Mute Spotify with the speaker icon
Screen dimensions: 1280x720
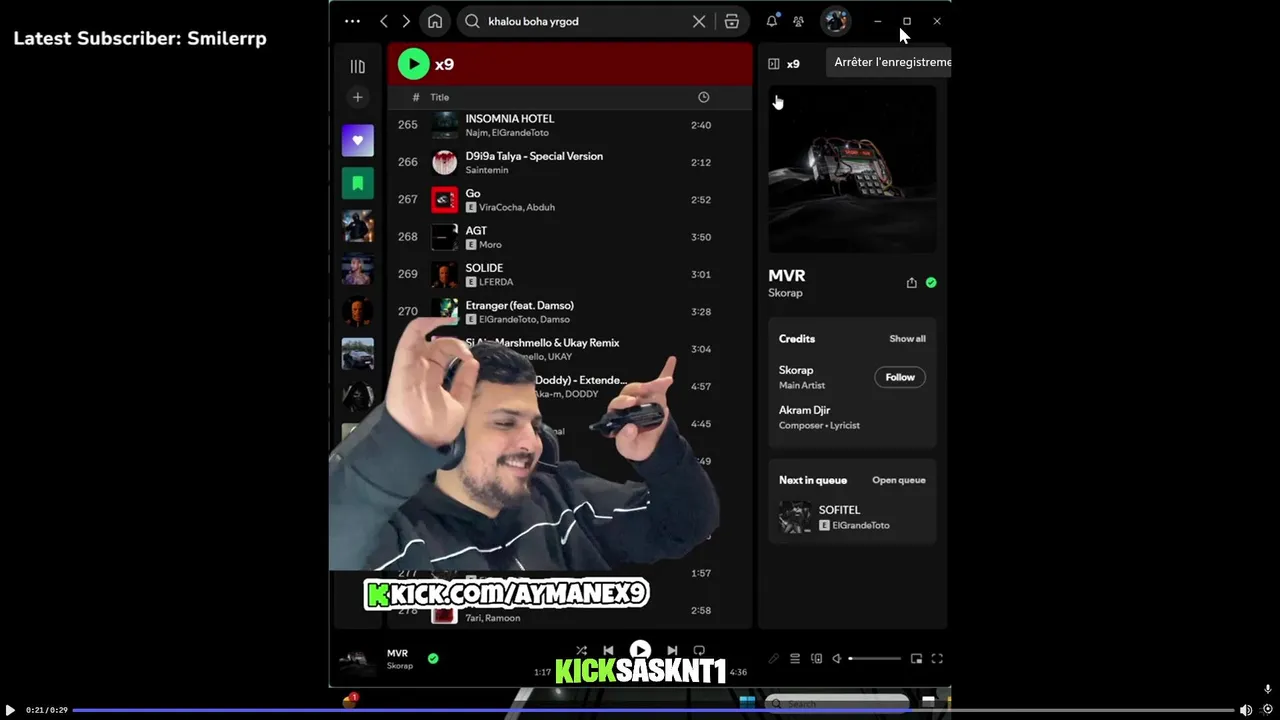pos(837,659)
